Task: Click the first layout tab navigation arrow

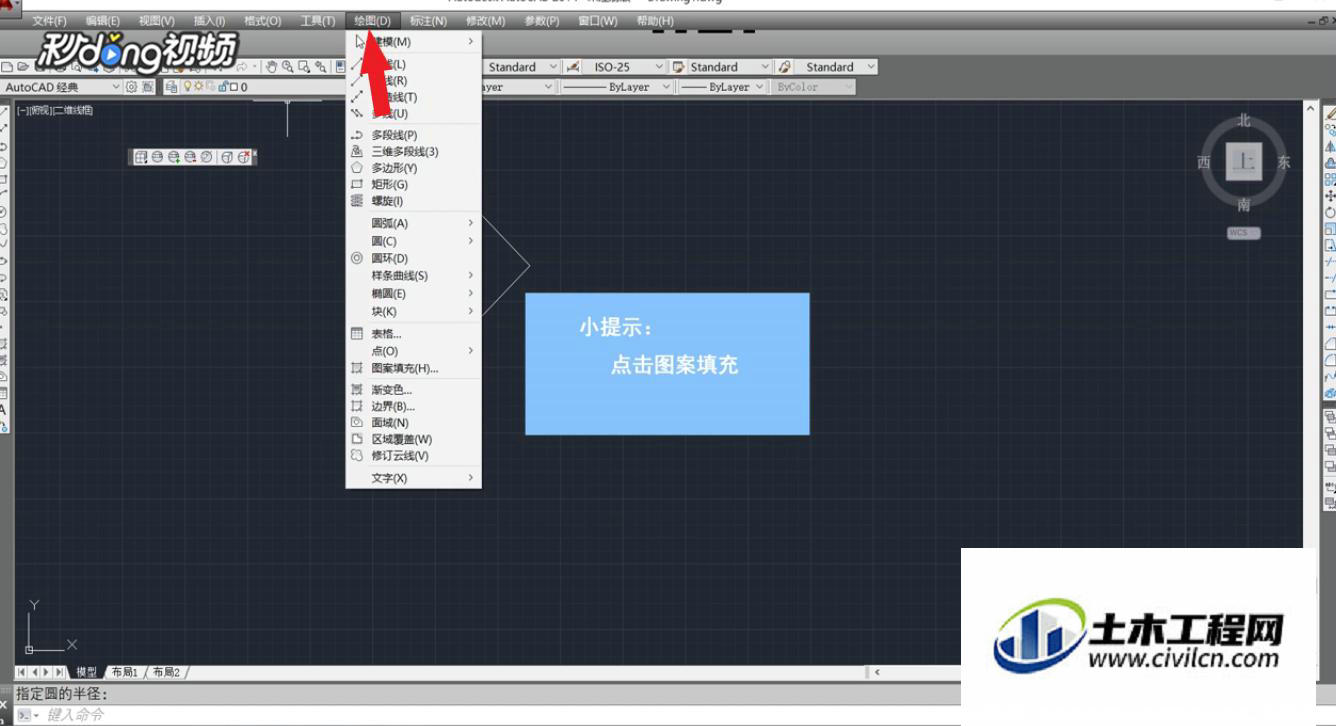Action: pos(22,672)
